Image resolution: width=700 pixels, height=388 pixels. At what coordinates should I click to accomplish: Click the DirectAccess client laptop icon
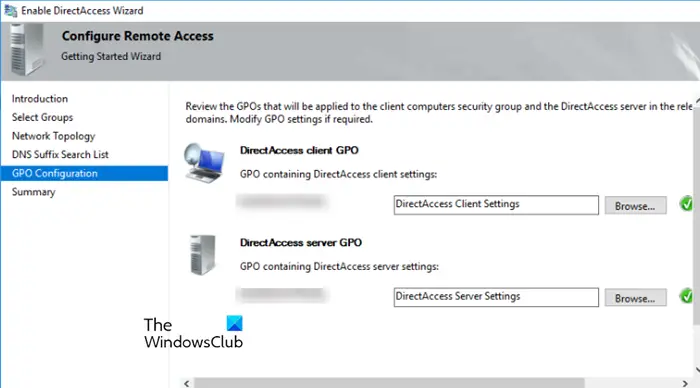click(204, 163)
